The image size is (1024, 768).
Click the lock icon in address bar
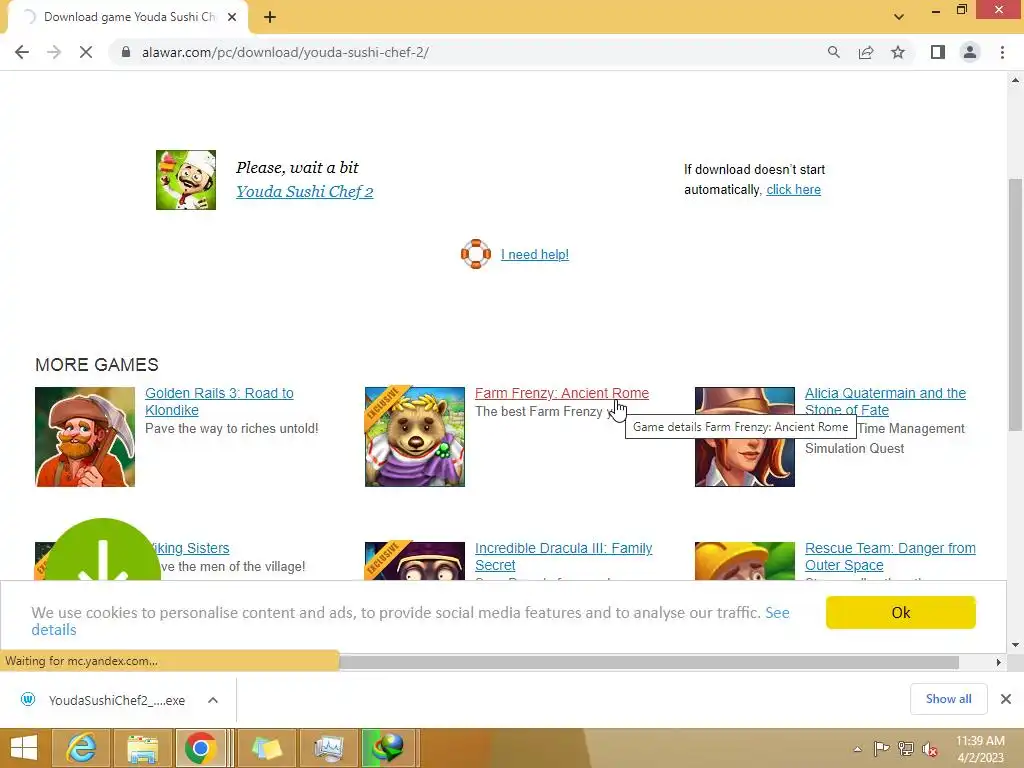tap(126, 52)
